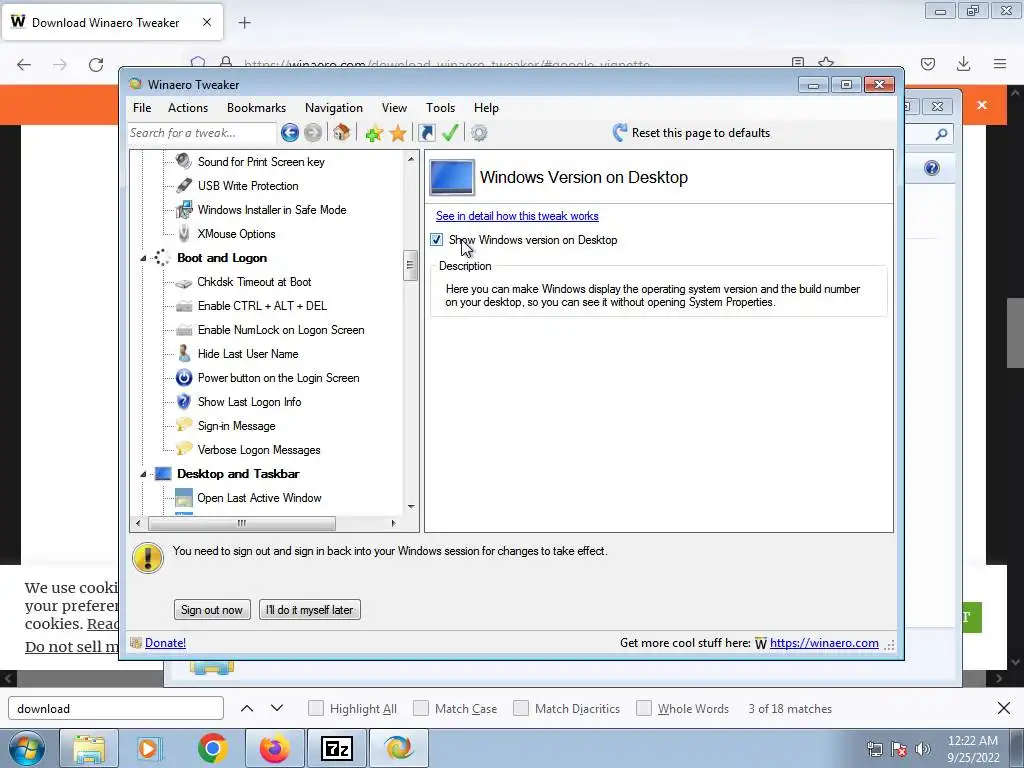Click the tree horizontal scroll left arrow

[x=138, y=523]
